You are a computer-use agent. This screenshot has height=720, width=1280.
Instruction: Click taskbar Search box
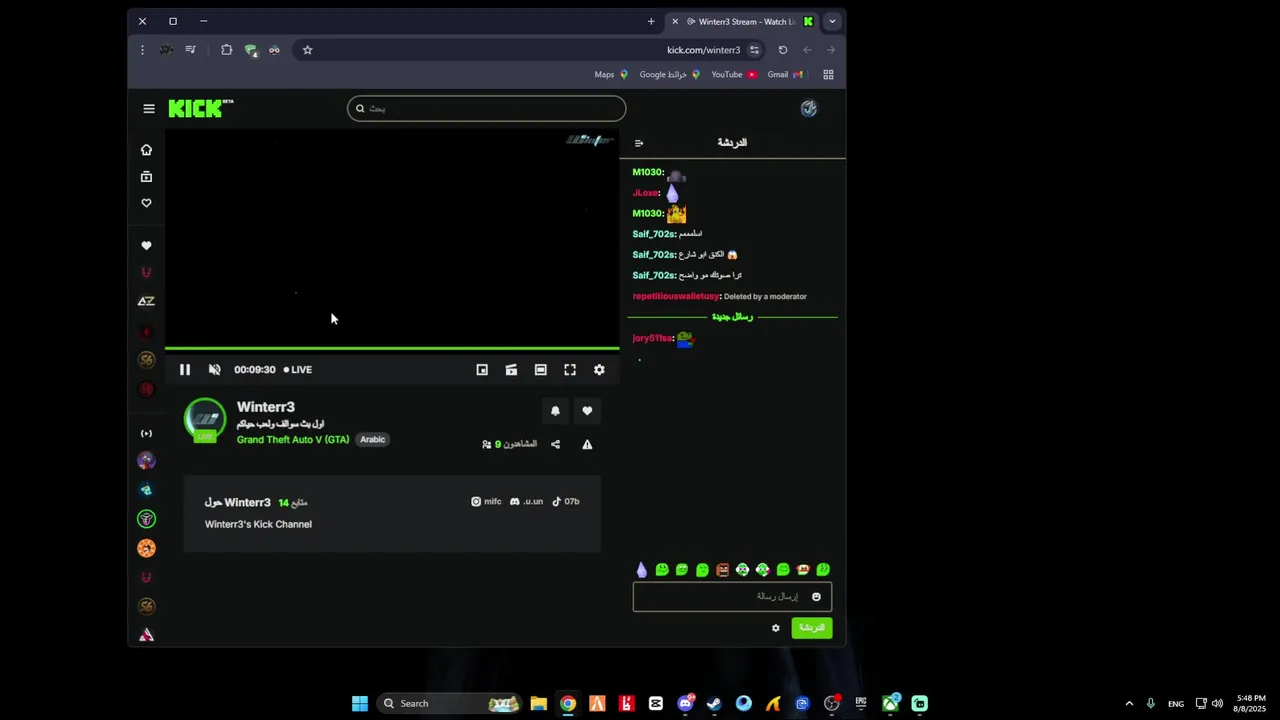click(451, 704)
